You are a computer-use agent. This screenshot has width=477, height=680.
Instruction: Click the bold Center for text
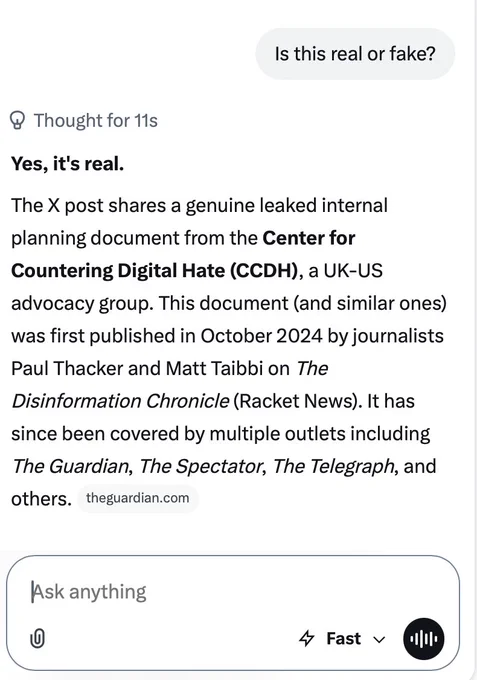(309, 238)
